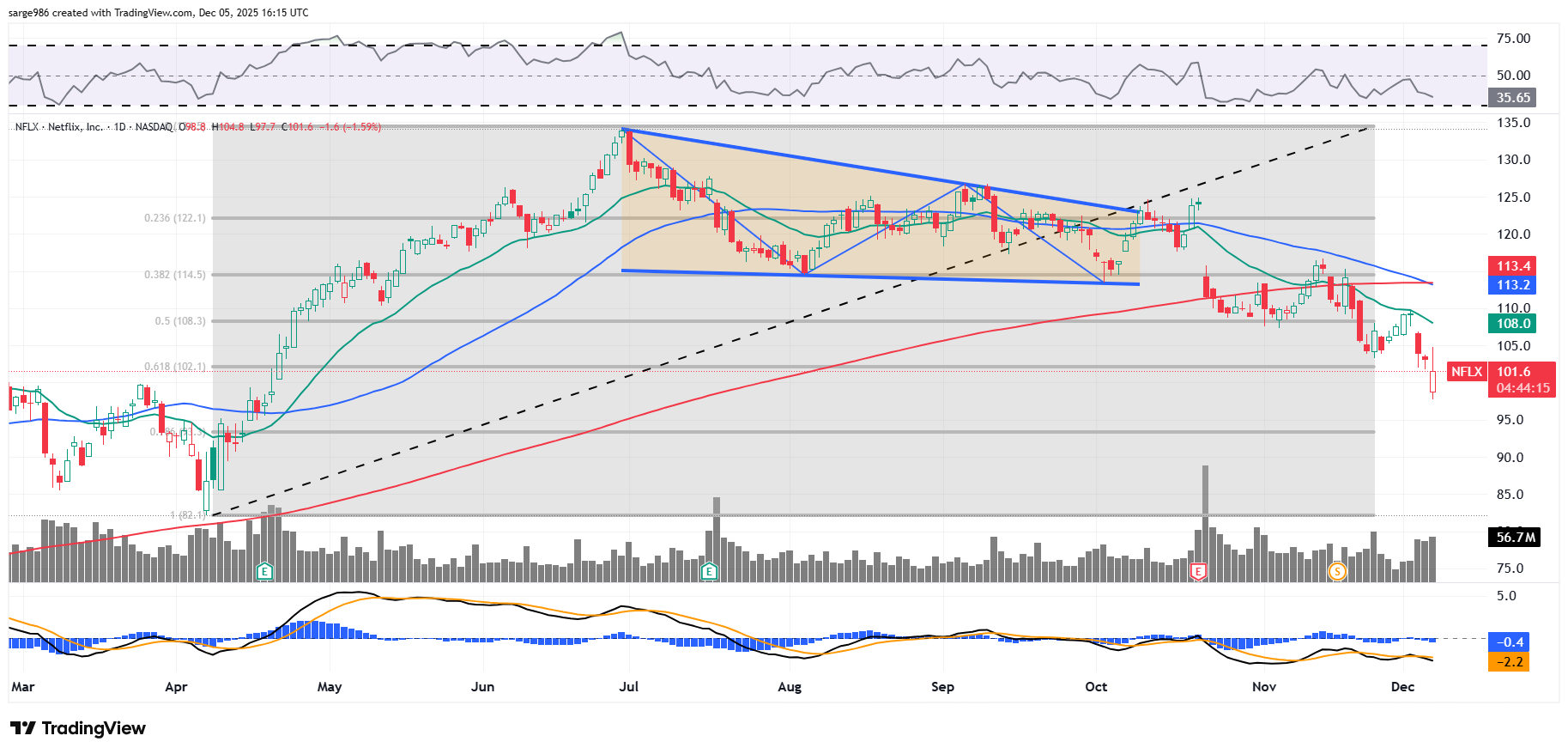Click the Oct label on time axis

pos(1096,687)
